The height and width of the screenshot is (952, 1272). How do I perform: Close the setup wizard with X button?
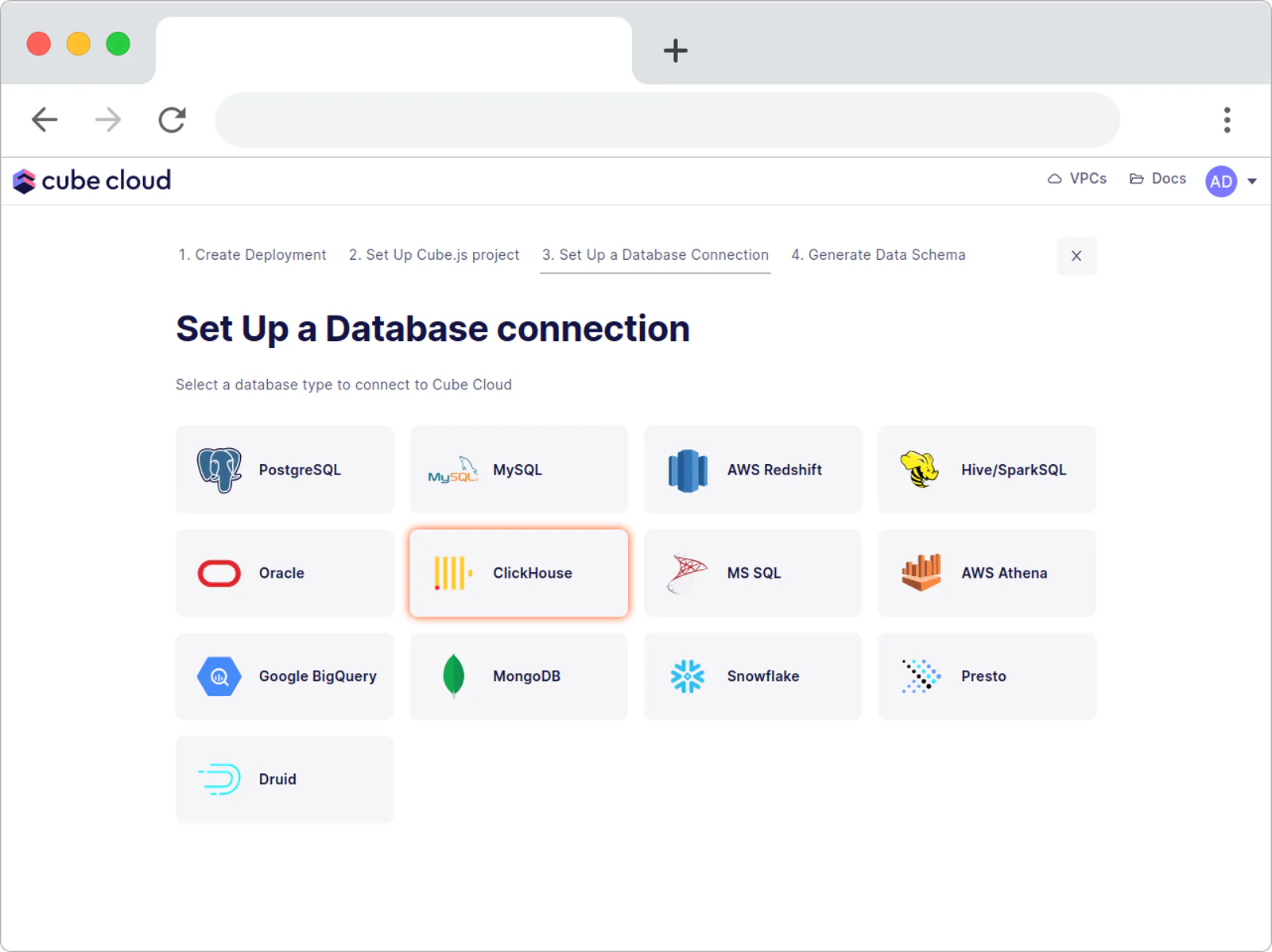click(x=1076, y=256)
